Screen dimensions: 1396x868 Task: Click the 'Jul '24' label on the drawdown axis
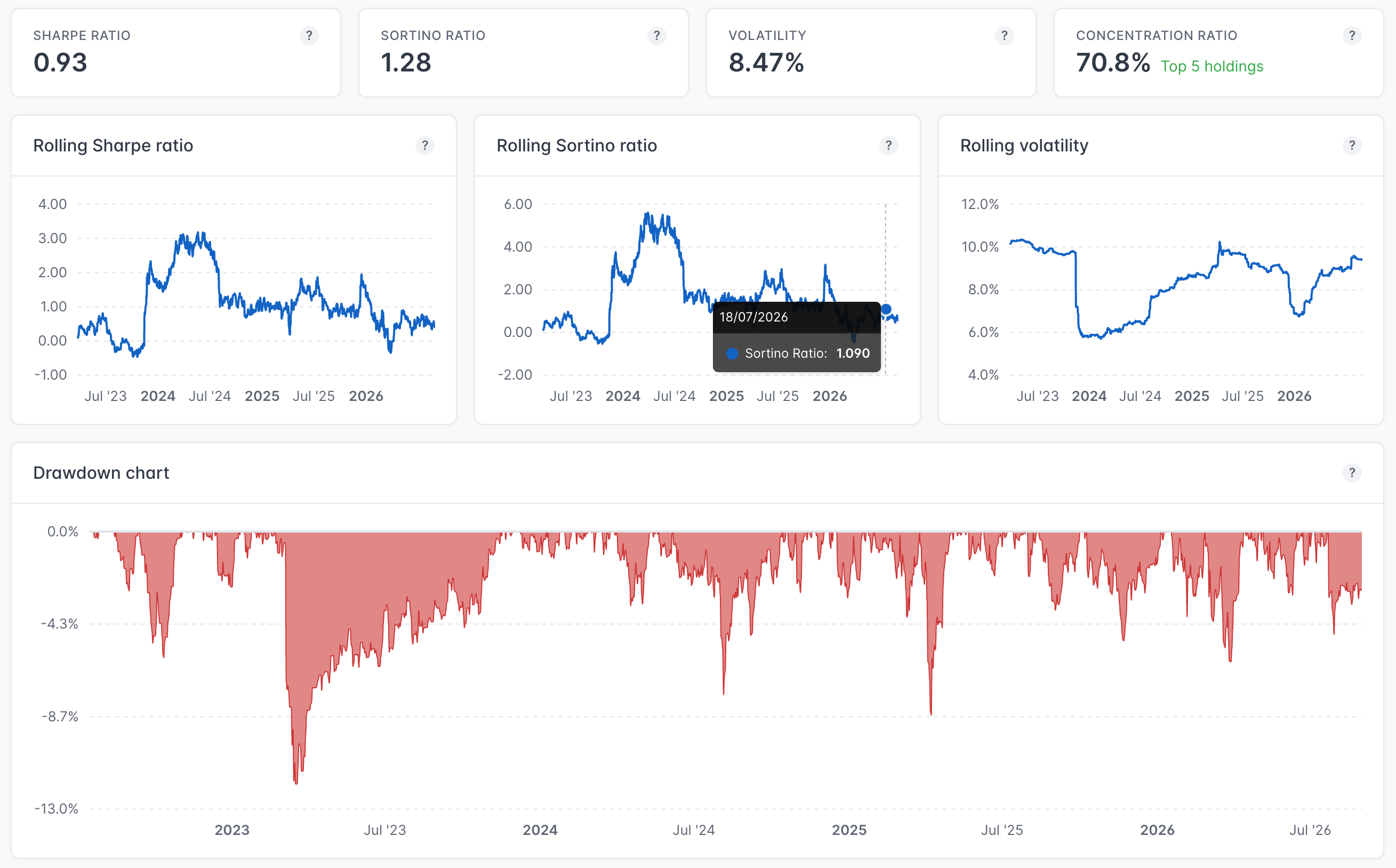pyautogui.click(x=694, y=830)
